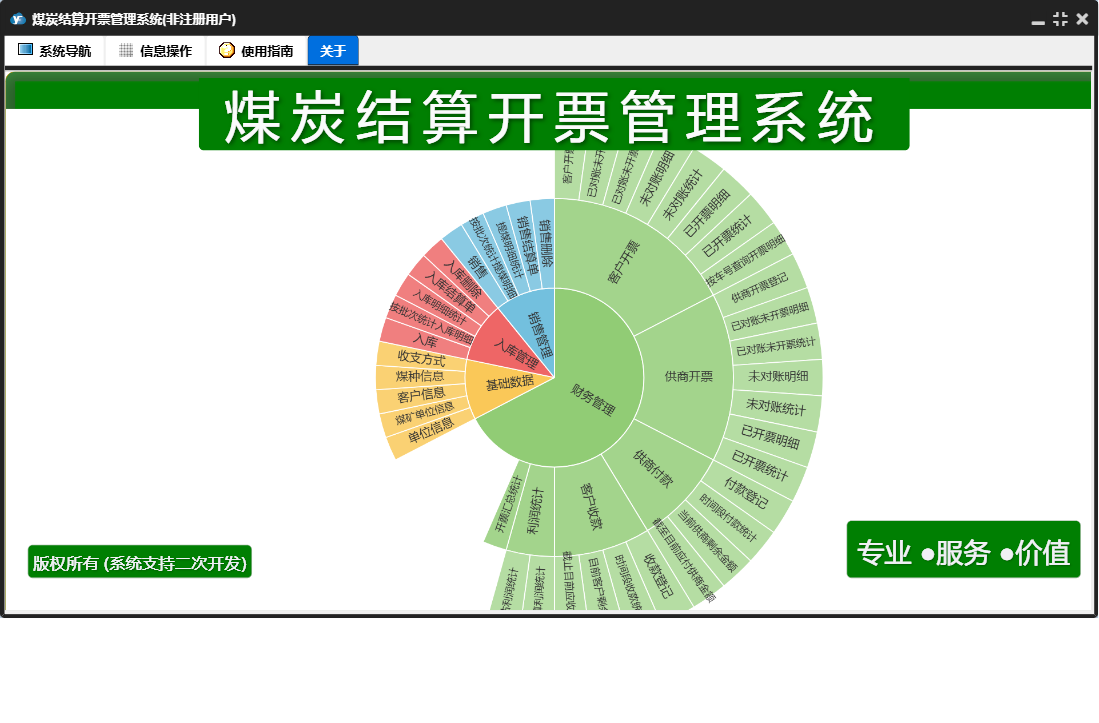
Task: Restore down the application window
Action: [1060, 20]
